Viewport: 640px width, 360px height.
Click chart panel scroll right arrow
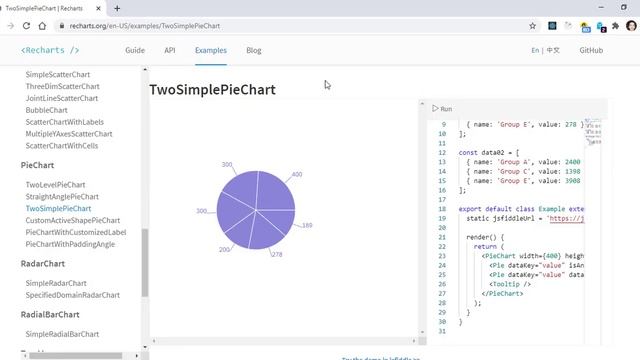coord(413,340)
